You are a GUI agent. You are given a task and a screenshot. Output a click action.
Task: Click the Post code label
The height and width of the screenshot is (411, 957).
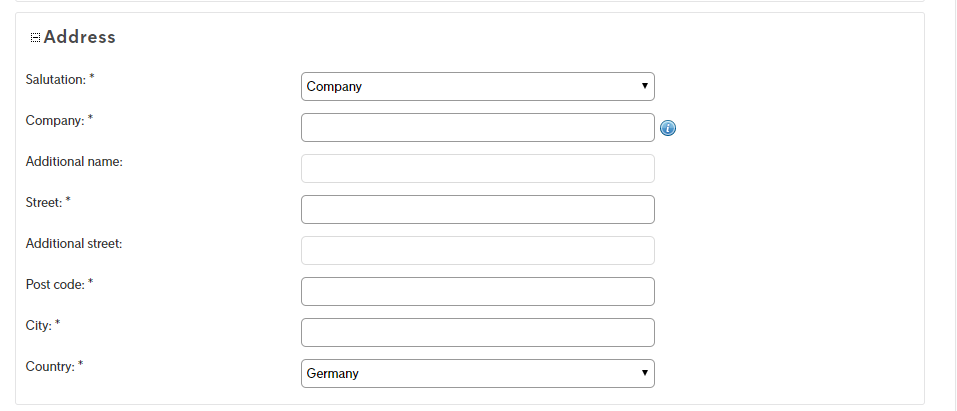point(59,285)
